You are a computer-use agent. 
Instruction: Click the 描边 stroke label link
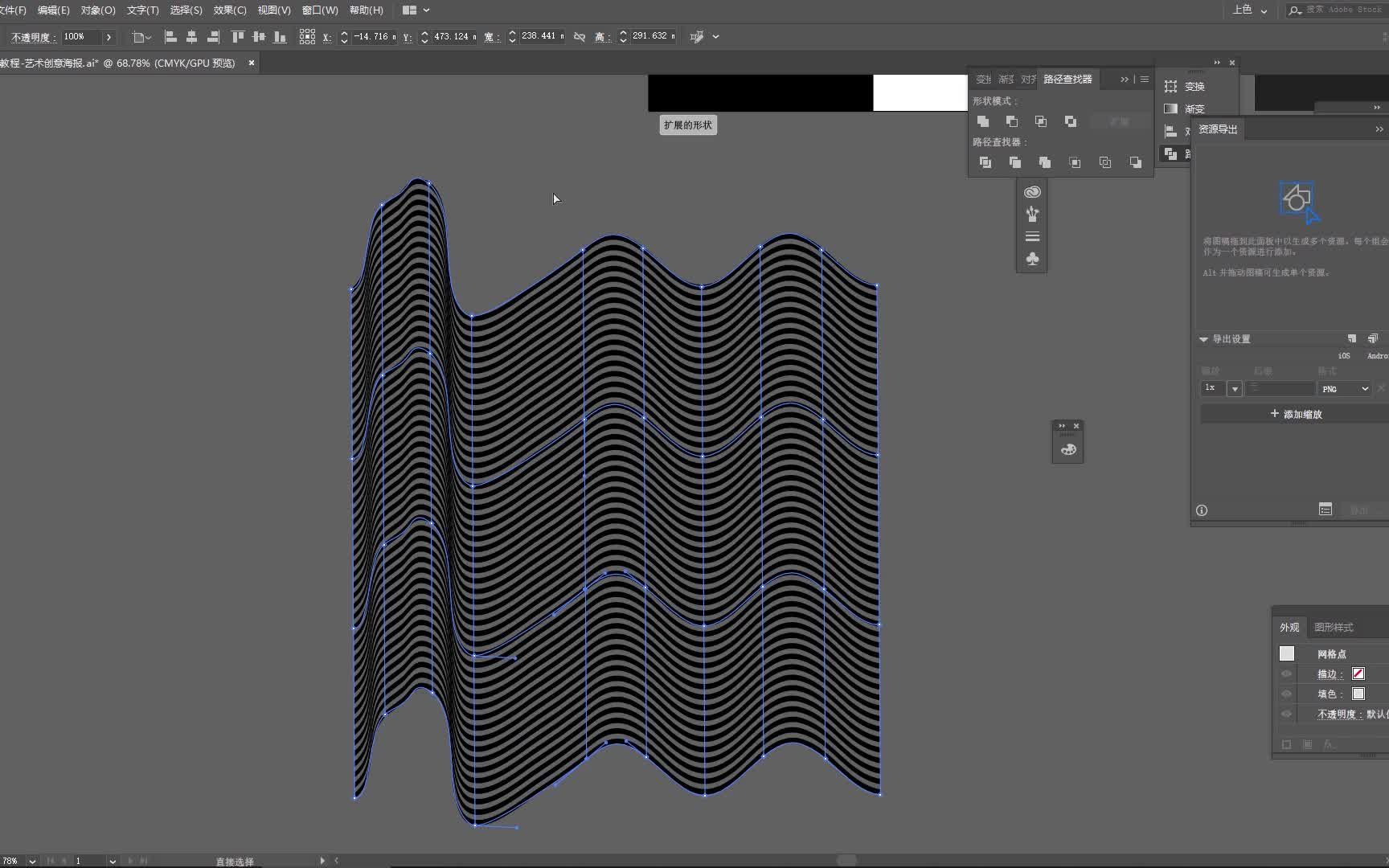1330,674
